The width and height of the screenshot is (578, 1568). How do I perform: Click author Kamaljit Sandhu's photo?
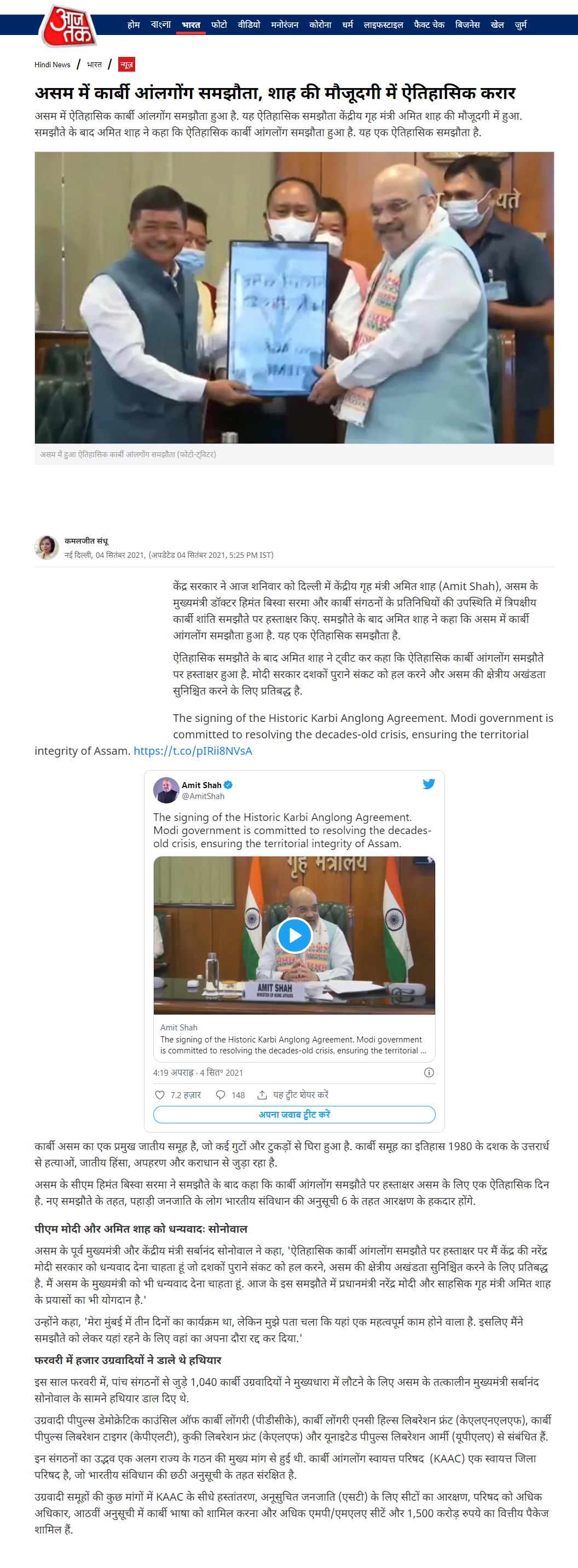[x=47, y=547]
